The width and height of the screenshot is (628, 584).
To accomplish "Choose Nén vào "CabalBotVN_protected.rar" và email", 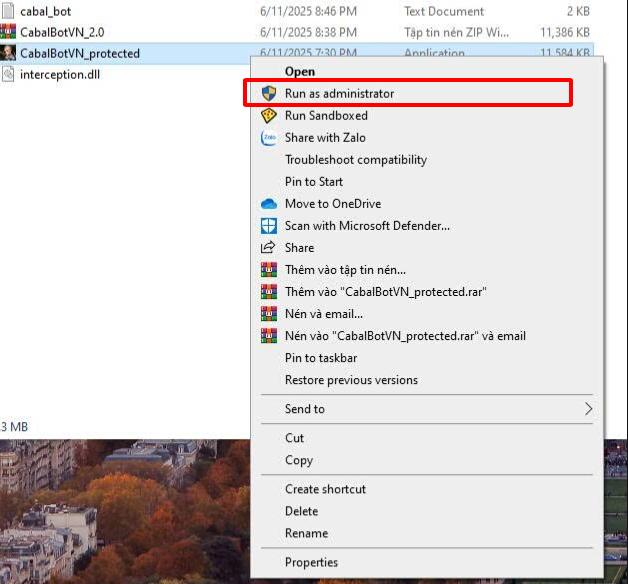I will [x=405, y=336].
